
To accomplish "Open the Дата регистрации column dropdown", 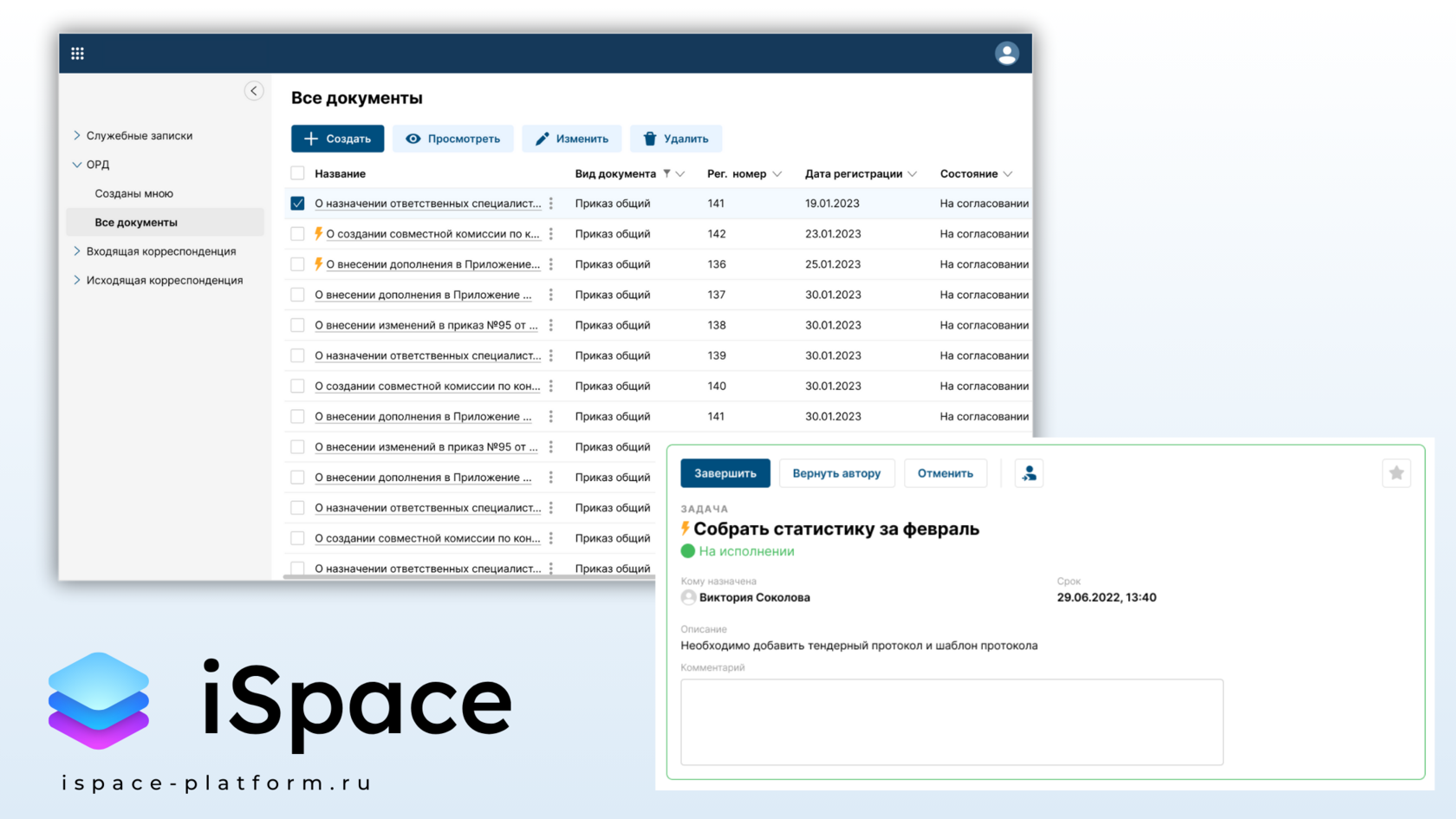I will pos(913,174).
